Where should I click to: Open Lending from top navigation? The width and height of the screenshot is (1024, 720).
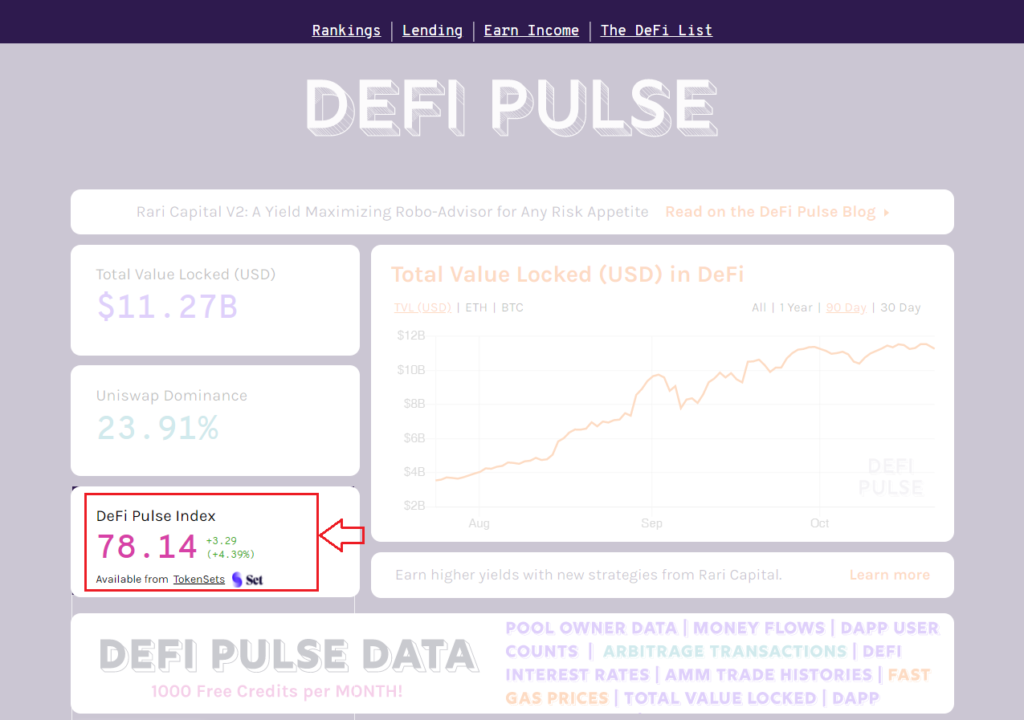click(432, 30)
